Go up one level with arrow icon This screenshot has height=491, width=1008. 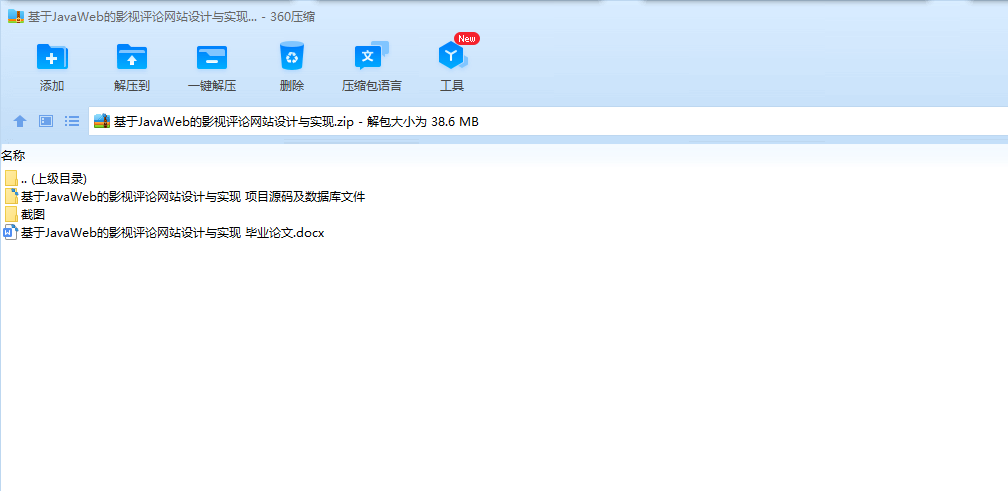(x=20, y=121)
